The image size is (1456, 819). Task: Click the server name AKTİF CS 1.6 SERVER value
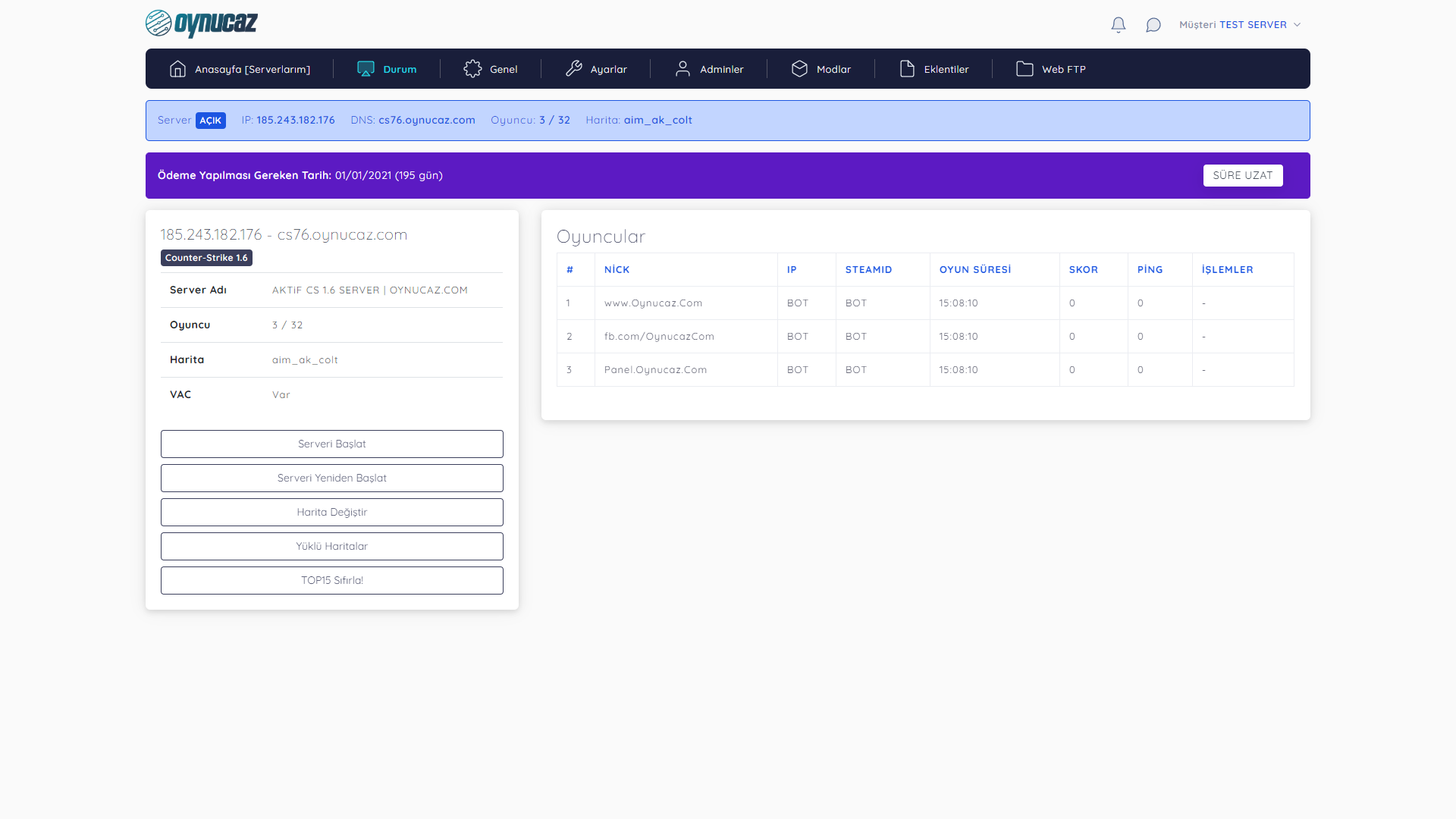click(x=370, y=290)
